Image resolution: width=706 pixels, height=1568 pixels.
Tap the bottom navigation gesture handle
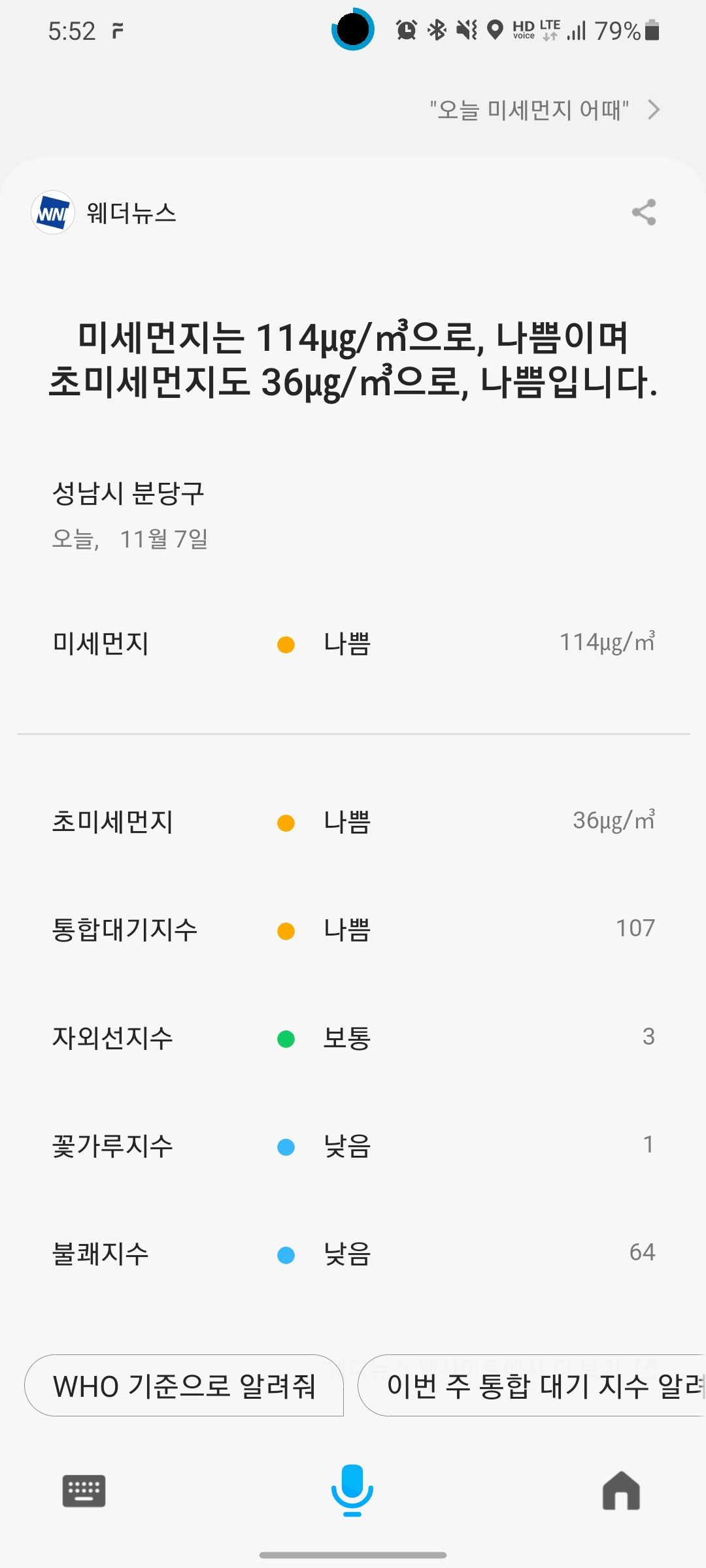353,1556
